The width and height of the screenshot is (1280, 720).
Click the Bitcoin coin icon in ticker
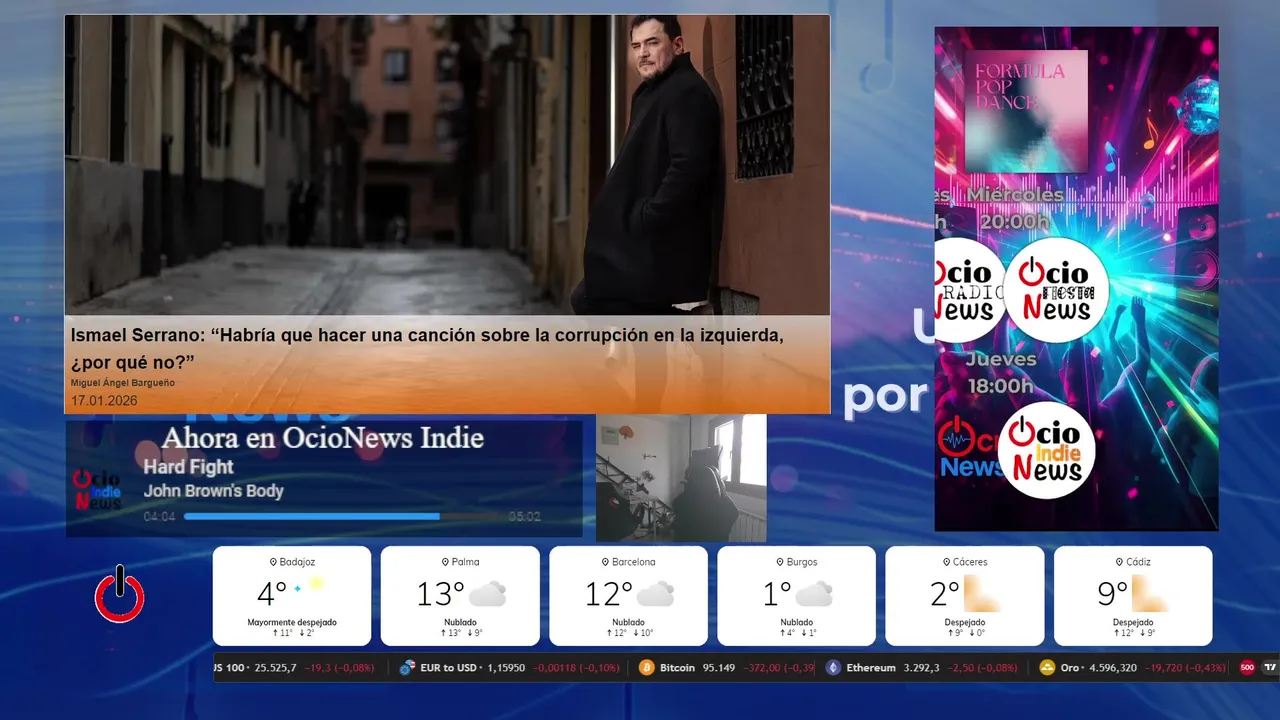(x=646, y=667)
